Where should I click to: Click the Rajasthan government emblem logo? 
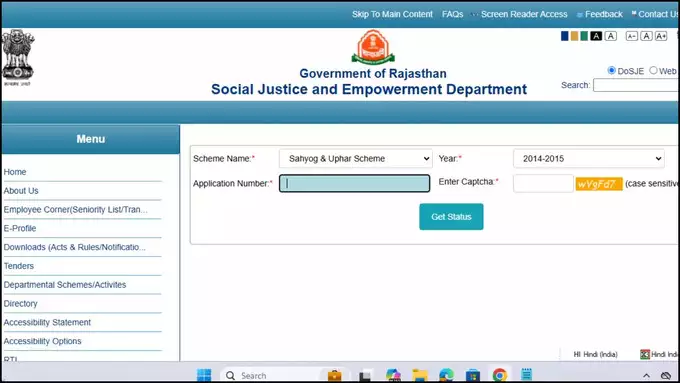tap(373, 47)
